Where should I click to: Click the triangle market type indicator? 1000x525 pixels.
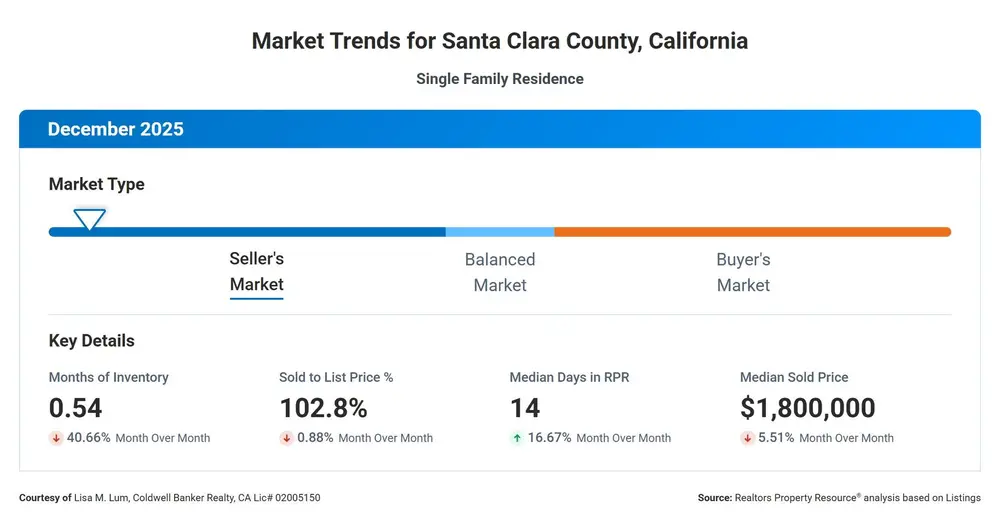pyautogui.click(x=89, y=219)
